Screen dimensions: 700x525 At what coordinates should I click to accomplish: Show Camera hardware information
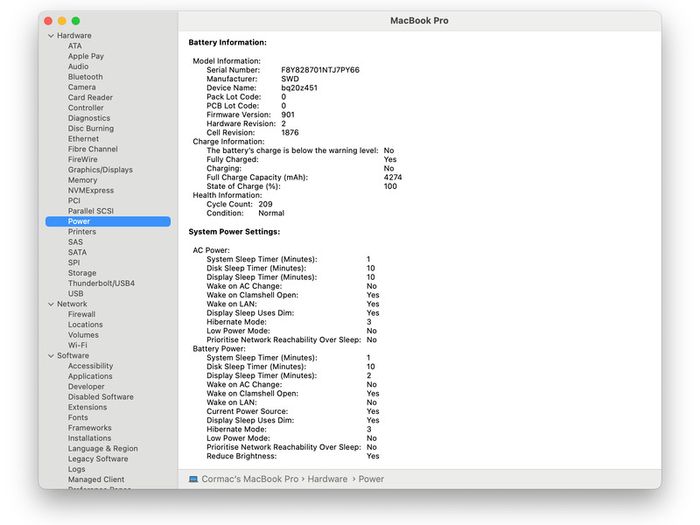pyautogui.click(x=82, y=87)
